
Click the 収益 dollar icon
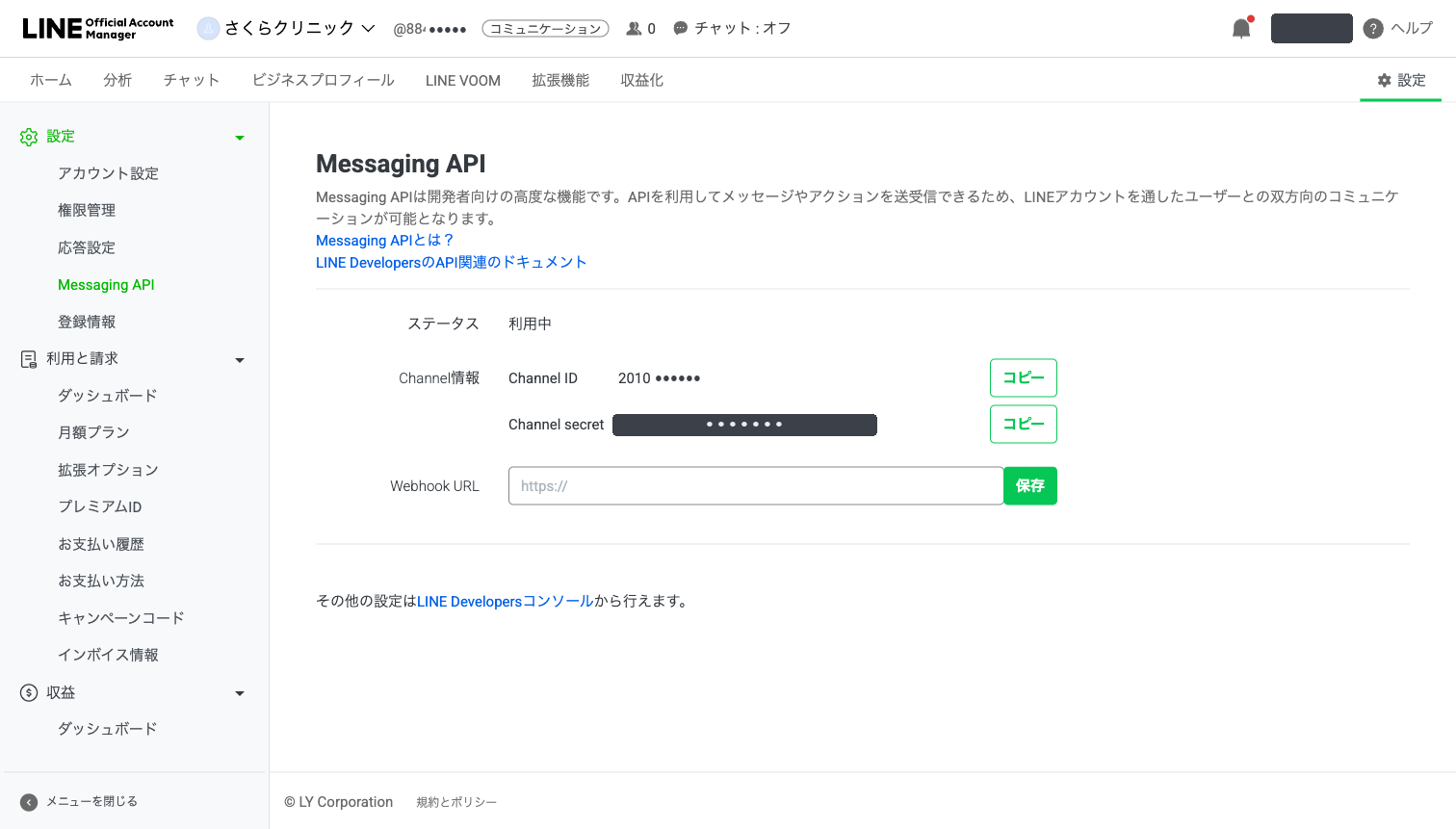(x=29, y=692)
